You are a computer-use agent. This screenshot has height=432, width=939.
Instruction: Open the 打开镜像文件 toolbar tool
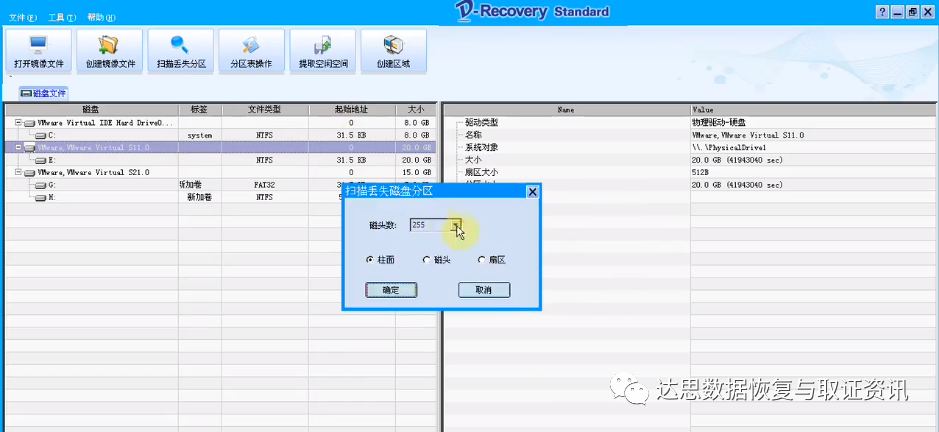tap(39, 52)
